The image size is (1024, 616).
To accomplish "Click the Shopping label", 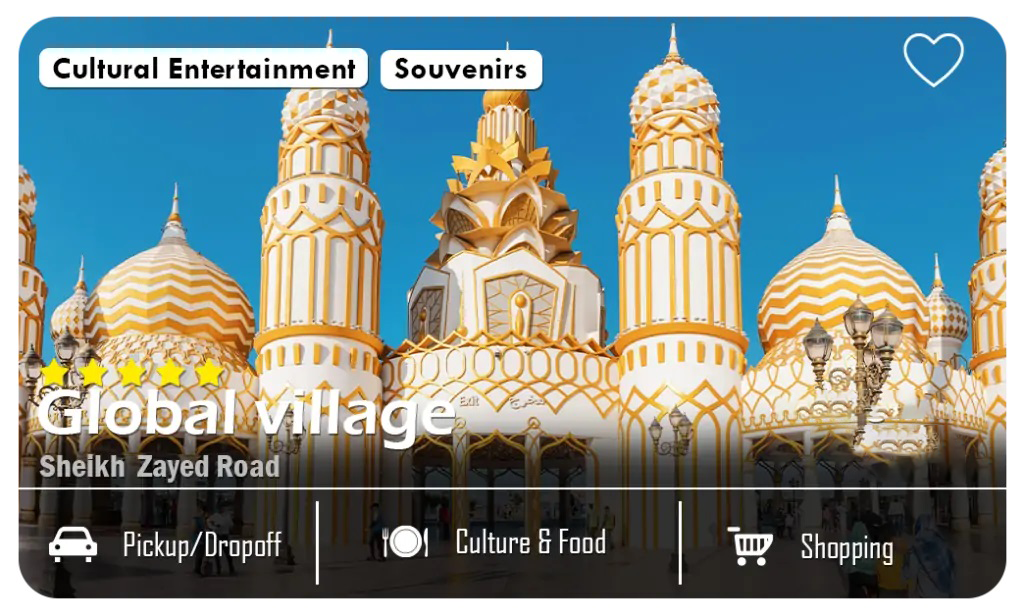I will (847, 547).
